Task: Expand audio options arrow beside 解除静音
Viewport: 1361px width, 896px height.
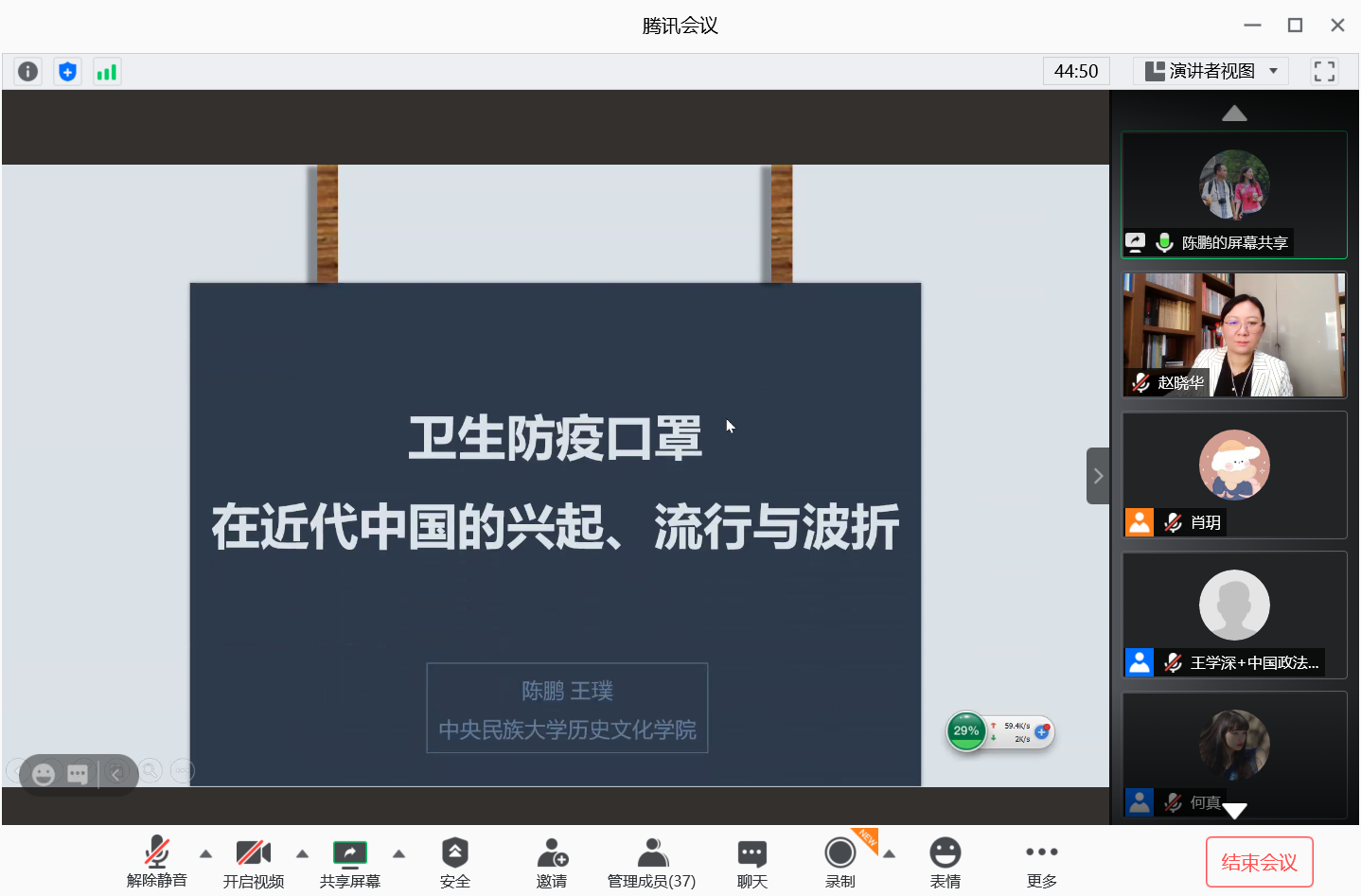Action: click(206, 853)
